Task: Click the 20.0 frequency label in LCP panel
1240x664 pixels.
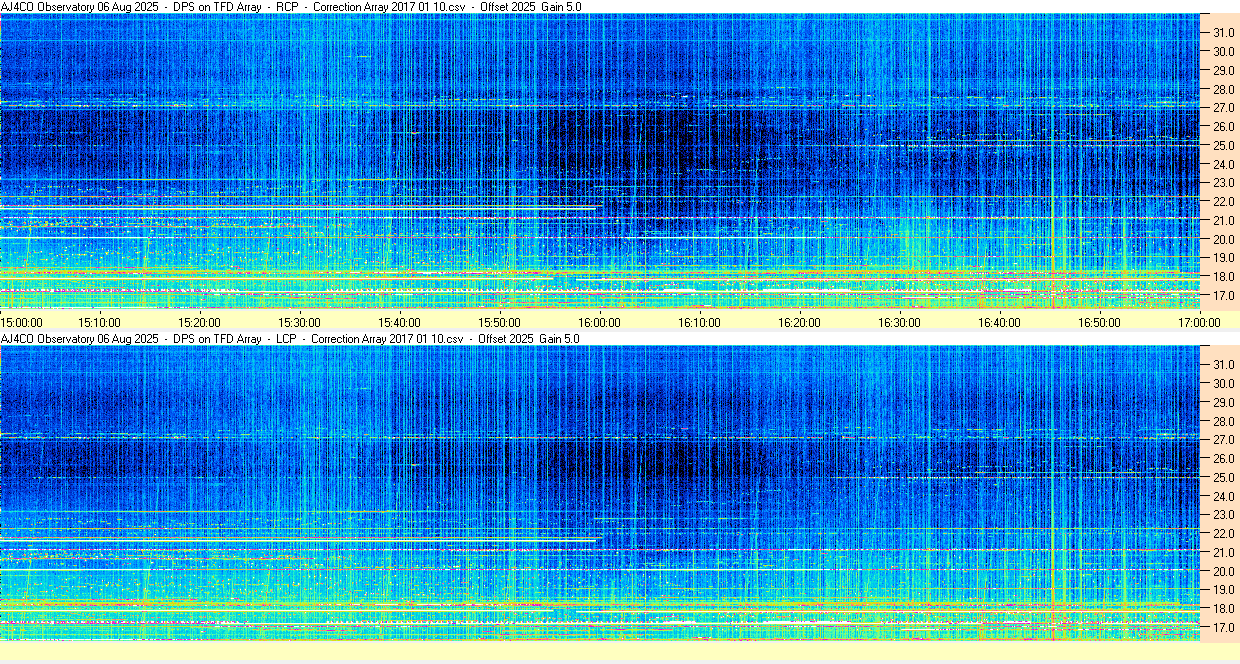Action: coord(1223,571)
